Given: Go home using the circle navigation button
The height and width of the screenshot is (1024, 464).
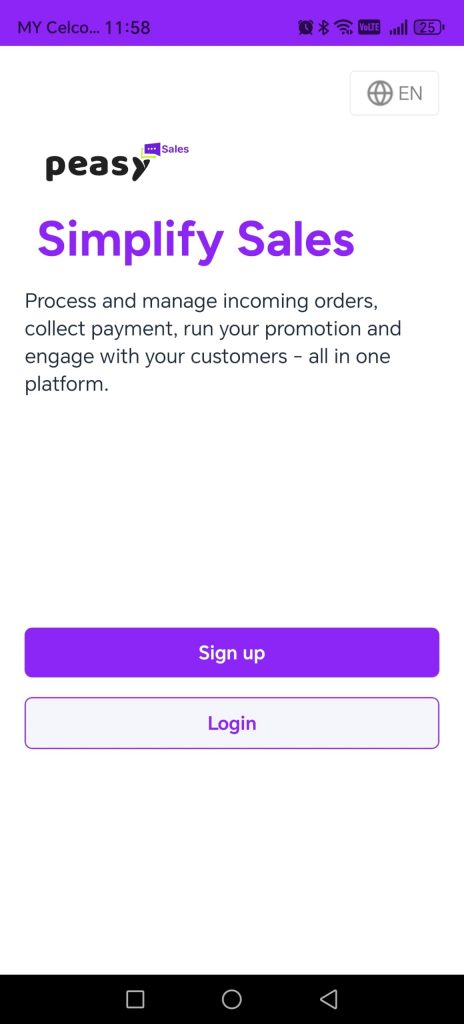Looking at the screenshot, I should 232,999.
